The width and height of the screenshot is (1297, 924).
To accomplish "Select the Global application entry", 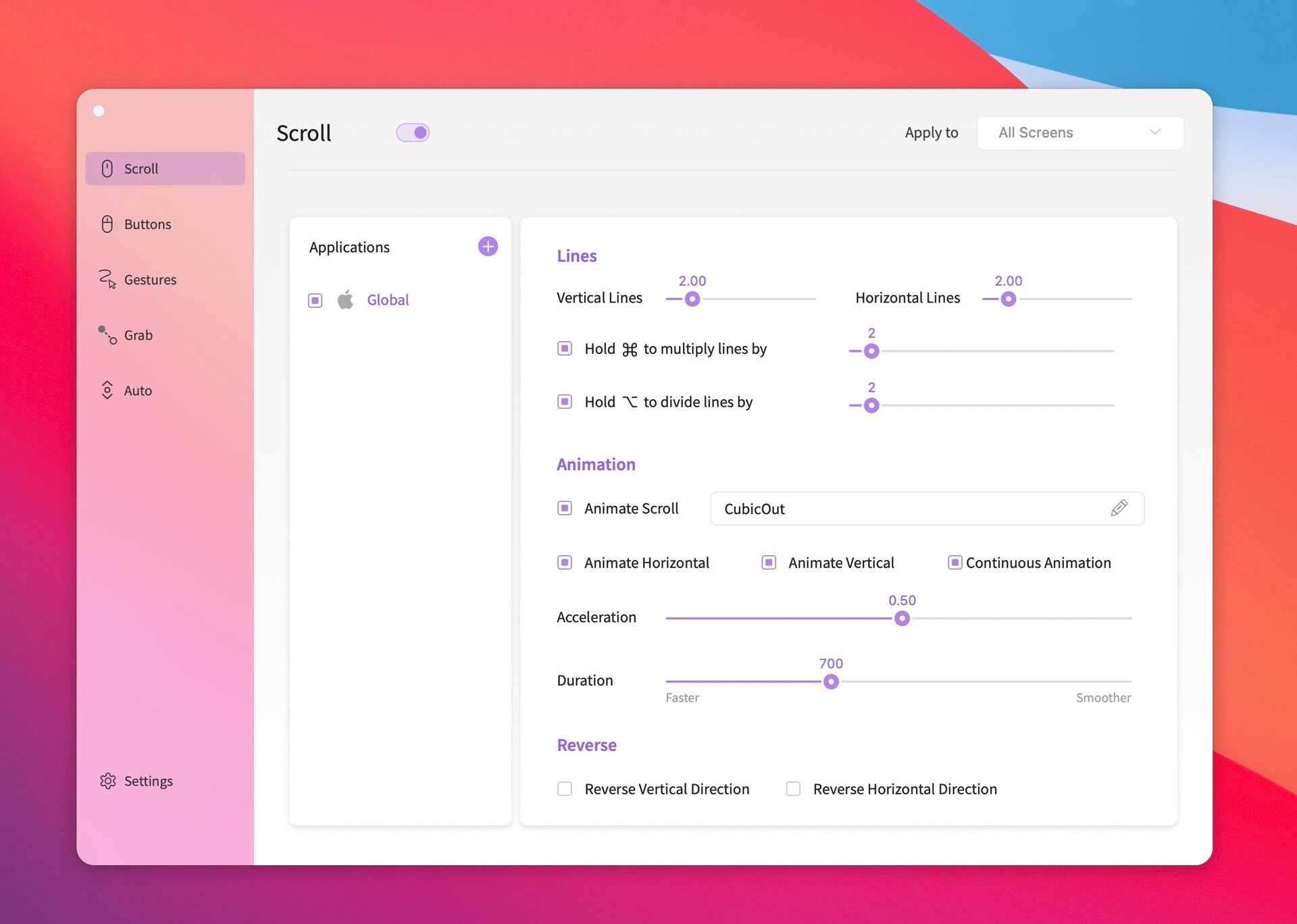I will pos(388,300).
